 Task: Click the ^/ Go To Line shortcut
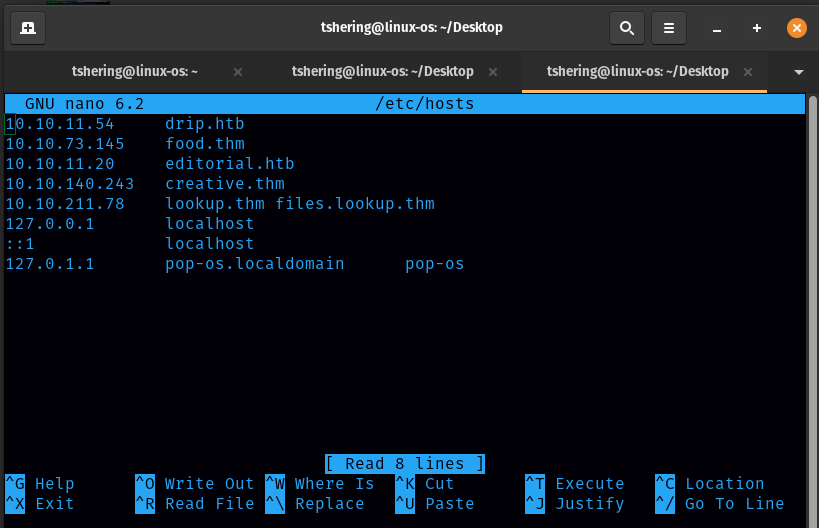[720, 504]
